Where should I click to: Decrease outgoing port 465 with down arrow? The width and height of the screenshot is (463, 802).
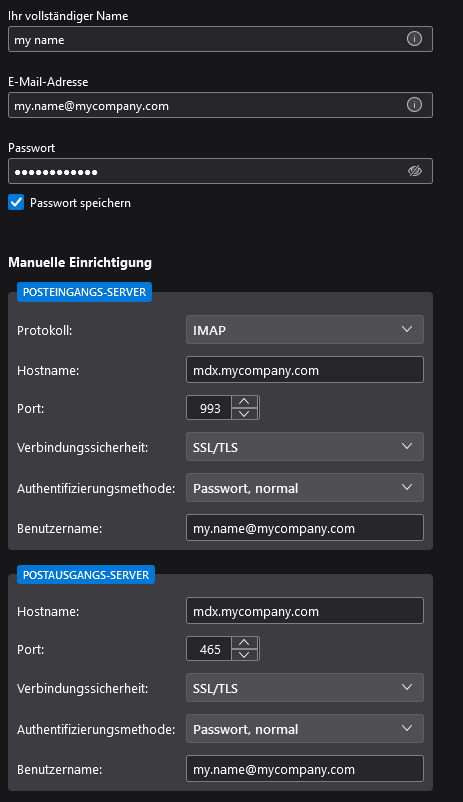point(245,655)
